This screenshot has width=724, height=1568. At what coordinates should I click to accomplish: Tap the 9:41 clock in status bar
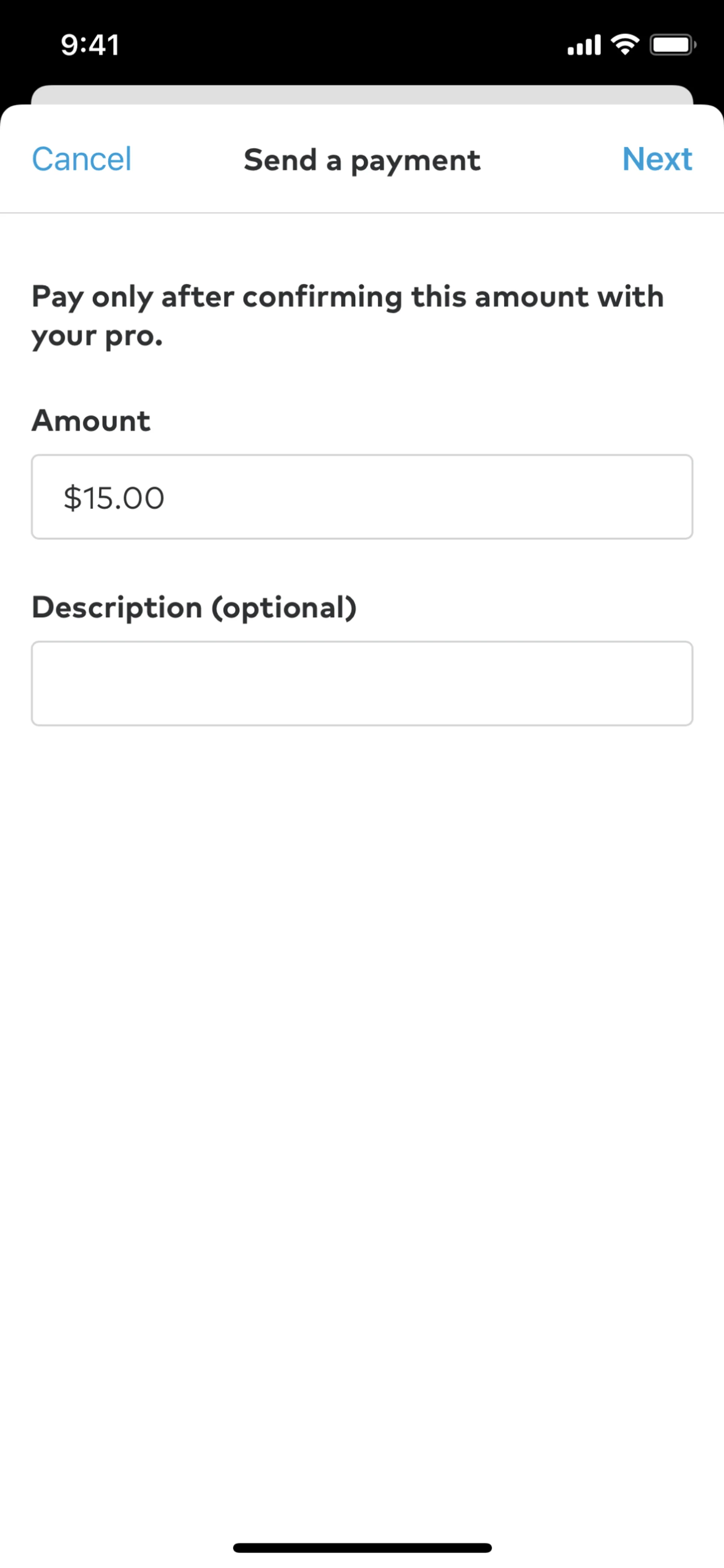point(90,45)
